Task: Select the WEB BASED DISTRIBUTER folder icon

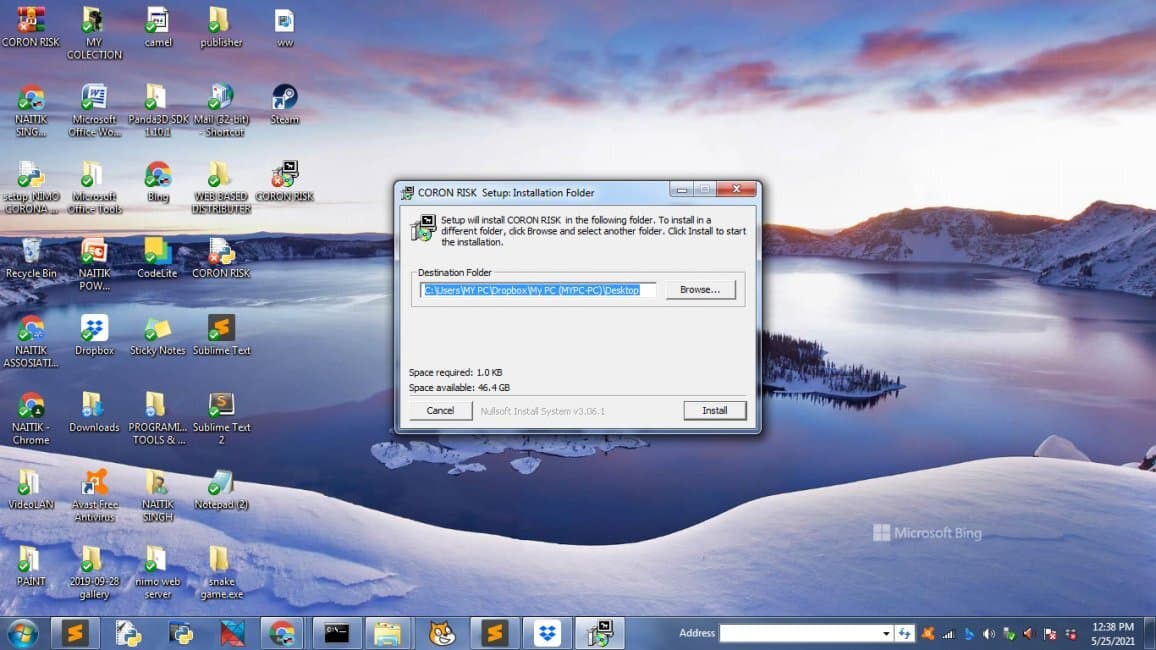Action: (x=221, y=188)
